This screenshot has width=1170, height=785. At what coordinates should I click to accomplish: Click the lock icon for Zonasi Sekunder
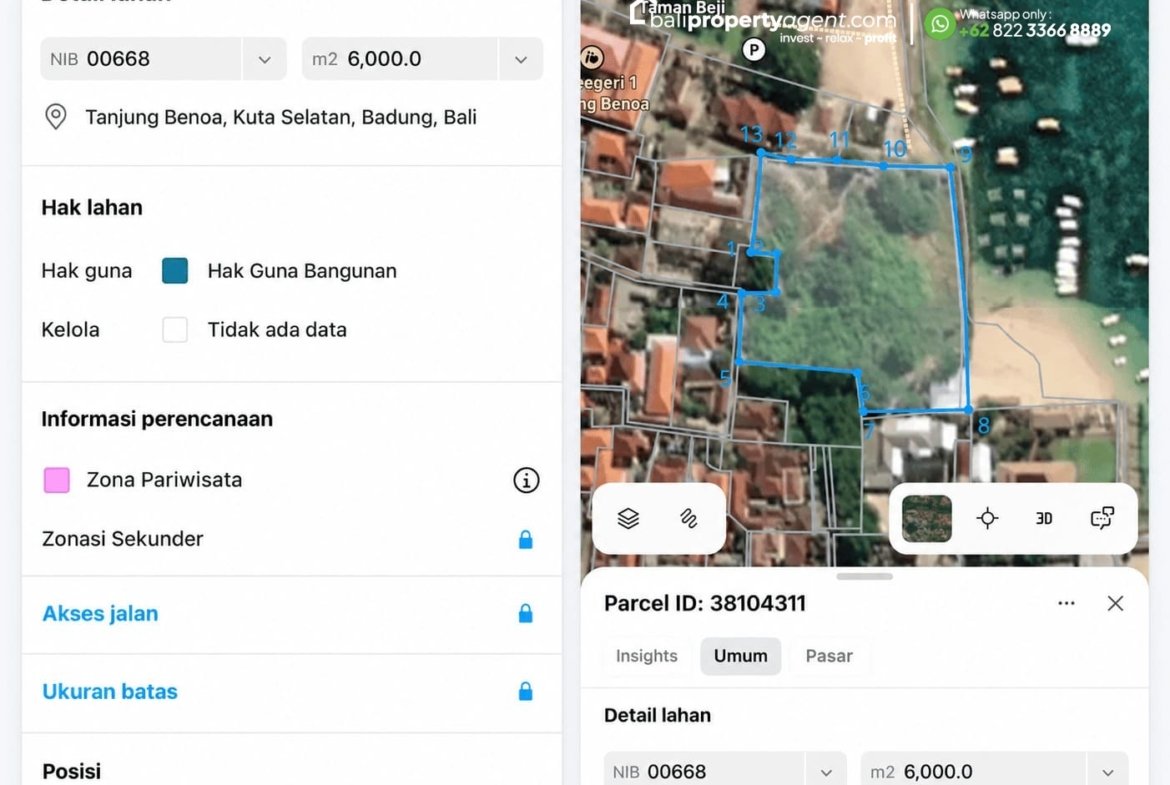526,540
